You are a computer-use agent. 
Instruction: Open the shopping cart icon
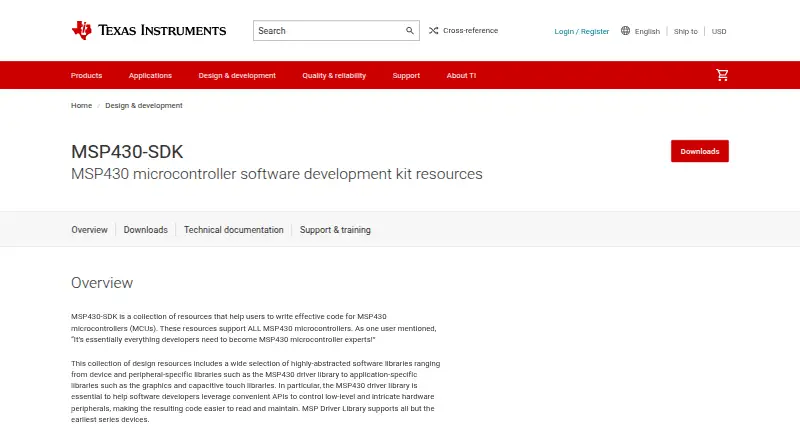(x=722, y=75)
